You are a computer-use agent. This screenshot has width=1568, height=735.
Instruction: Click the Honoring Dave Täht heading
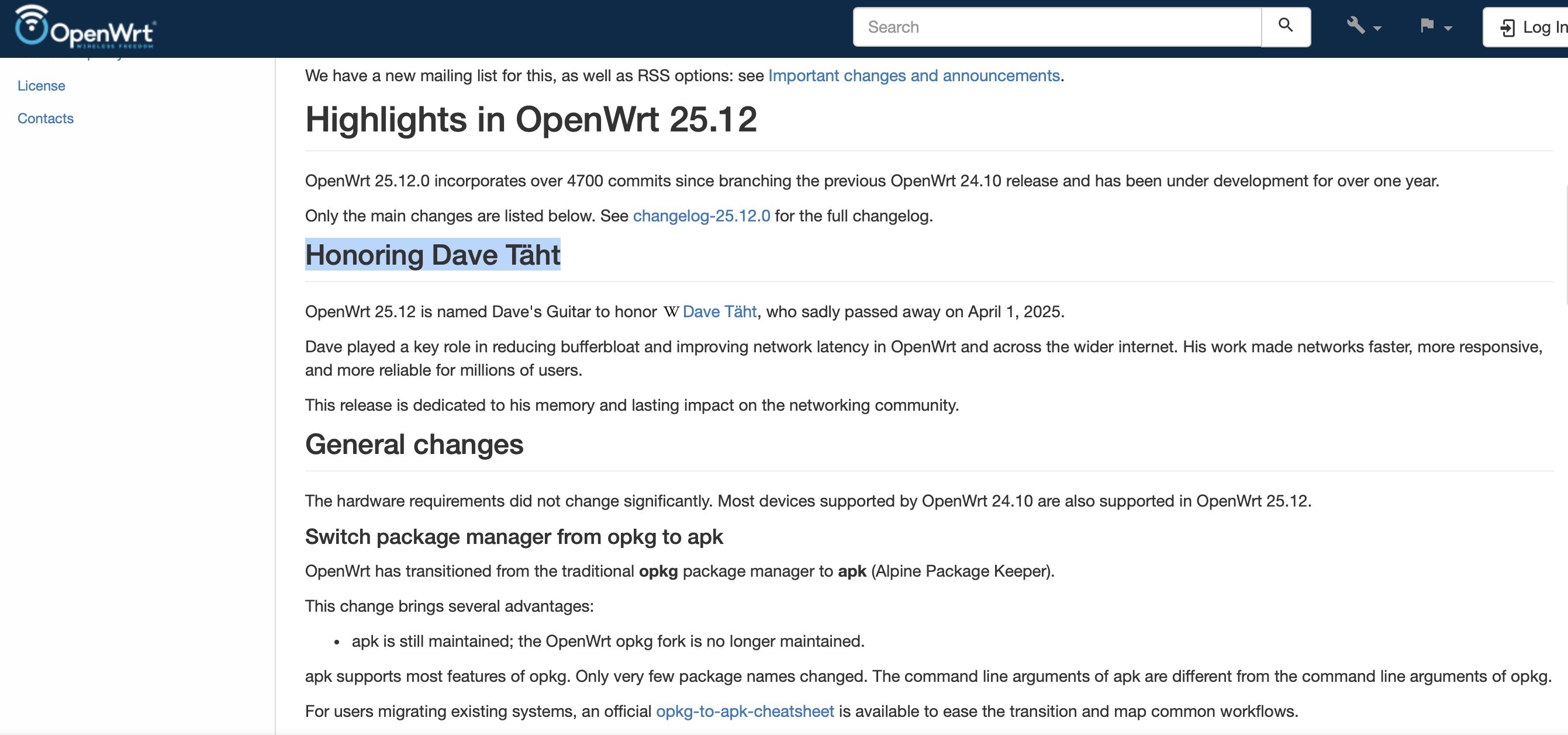coord(432,255)
